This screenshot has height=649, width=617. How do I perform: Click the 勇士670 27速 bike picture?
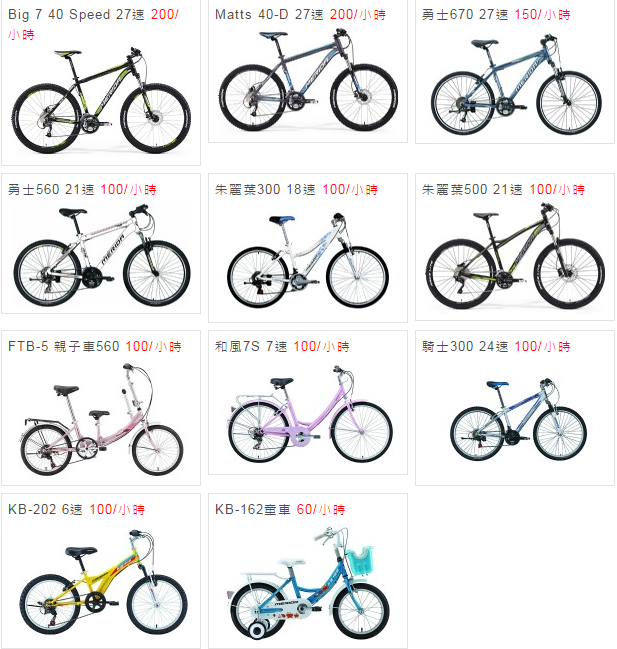[515, 85]
